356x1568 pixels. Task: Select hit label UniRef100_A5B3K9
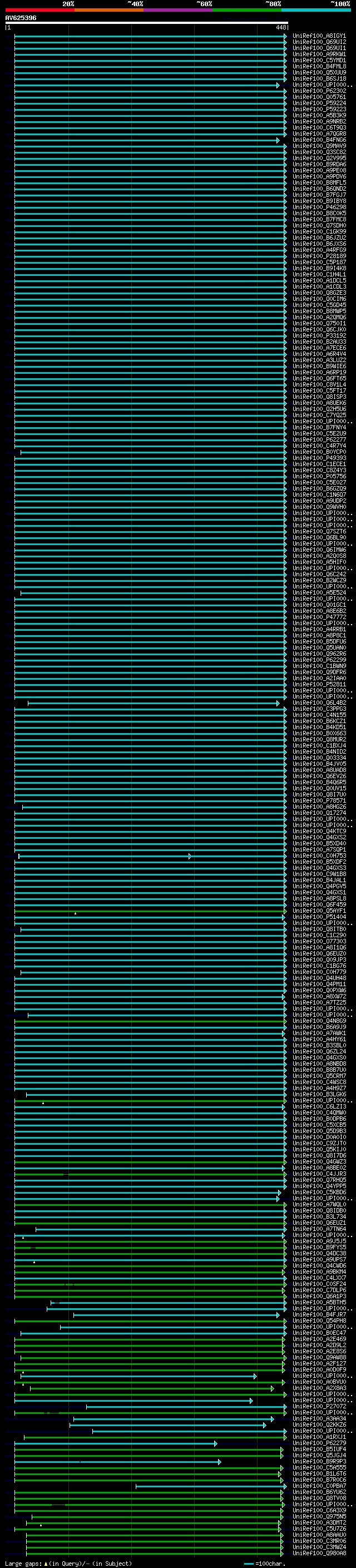pos(319,115)
